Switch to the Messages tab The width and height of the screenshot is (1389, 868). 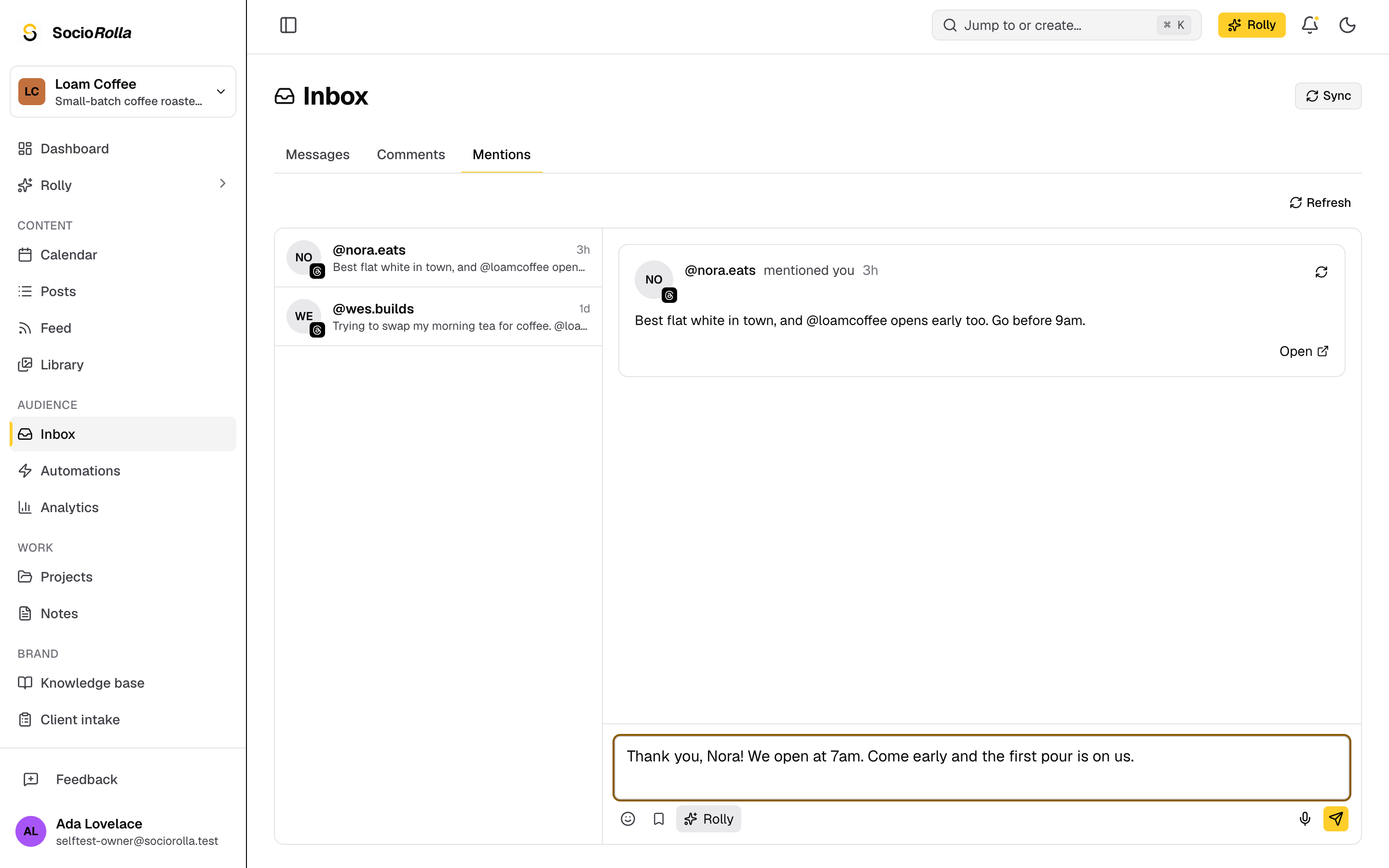[x=317, y=154]
